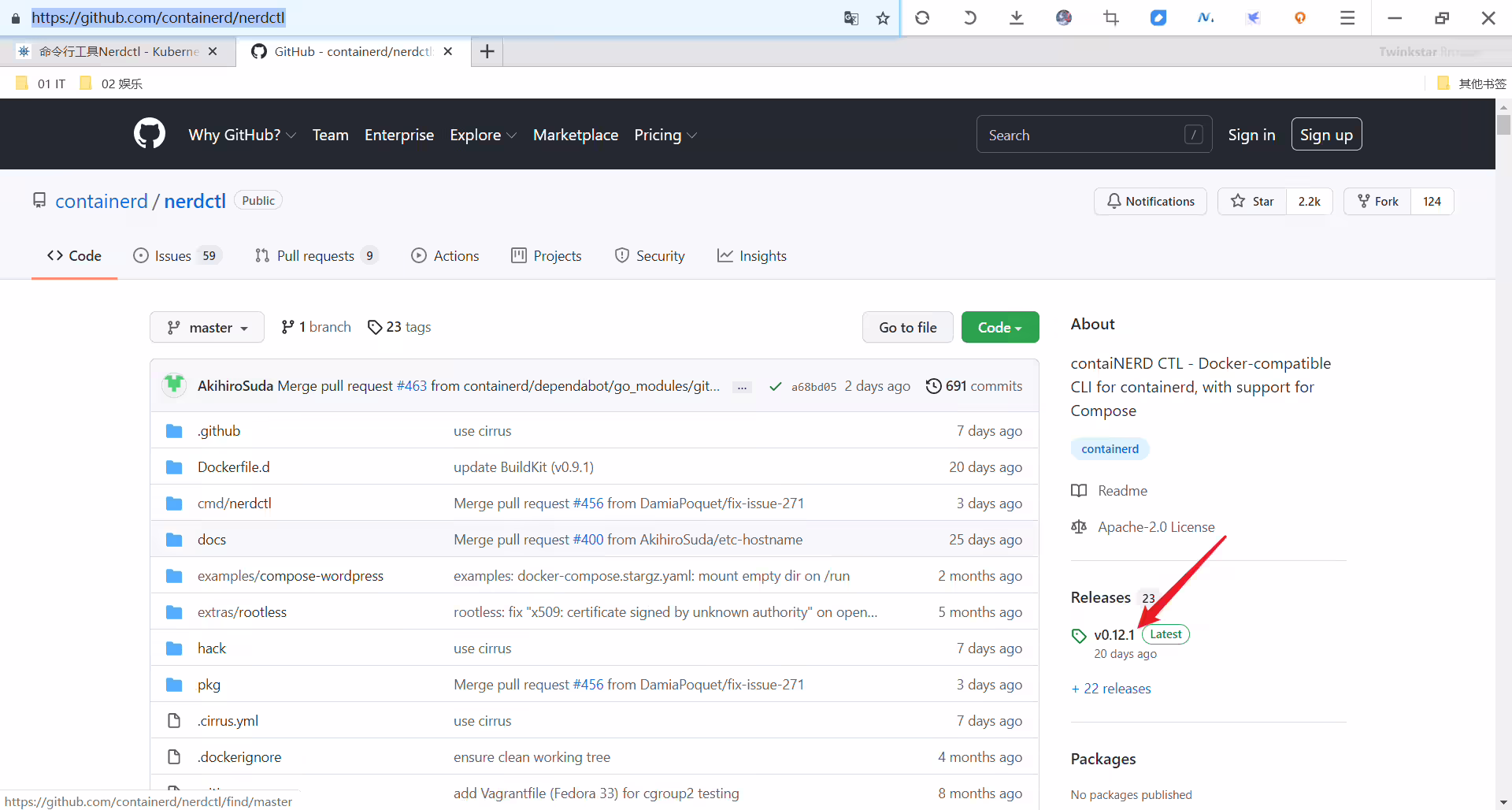
Task: Click the browser back/undo arrow icon
Action: [x=969, y=17]
